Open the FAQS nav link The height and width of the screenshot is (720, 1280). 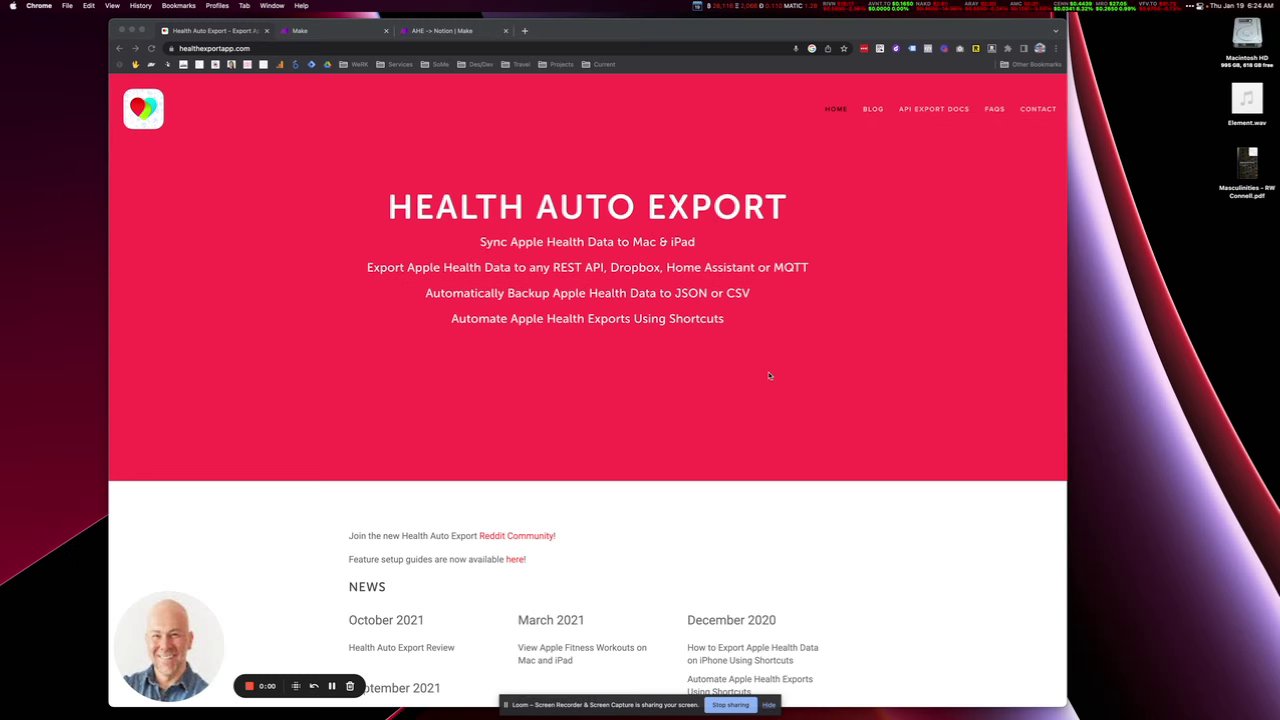(x=994, y=109)
